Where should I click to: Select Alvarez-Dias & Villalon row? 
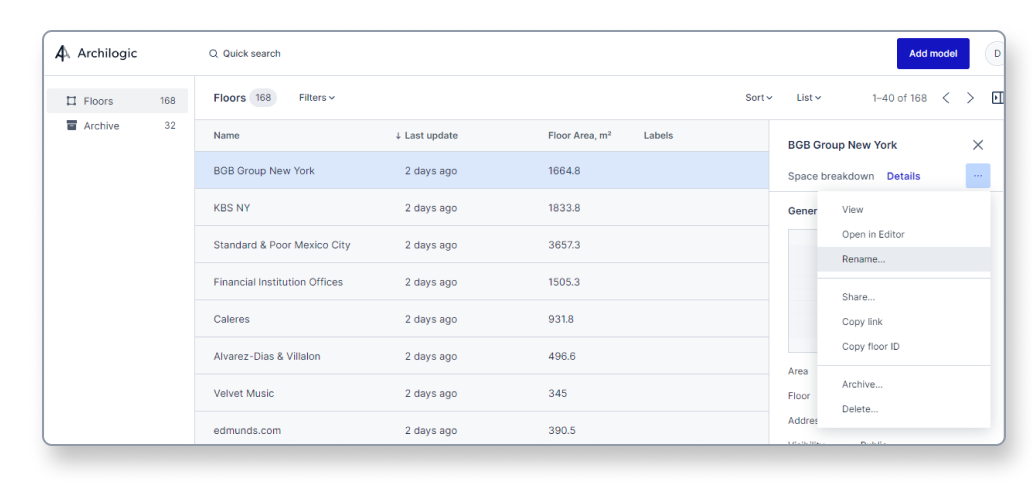(482, 356)
